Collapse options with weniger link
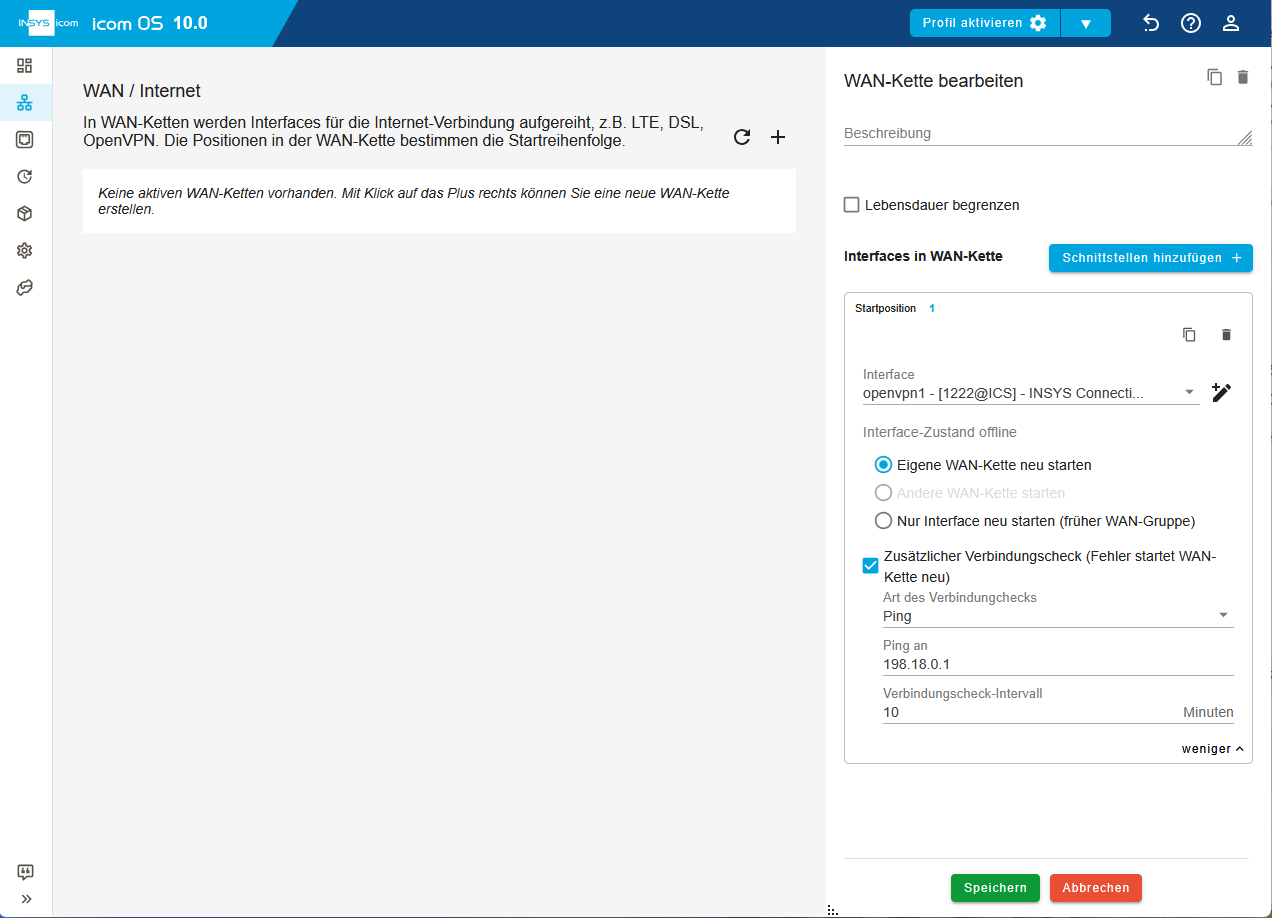The width and height of the screenshot is (1272, 918). (1212, 749)
